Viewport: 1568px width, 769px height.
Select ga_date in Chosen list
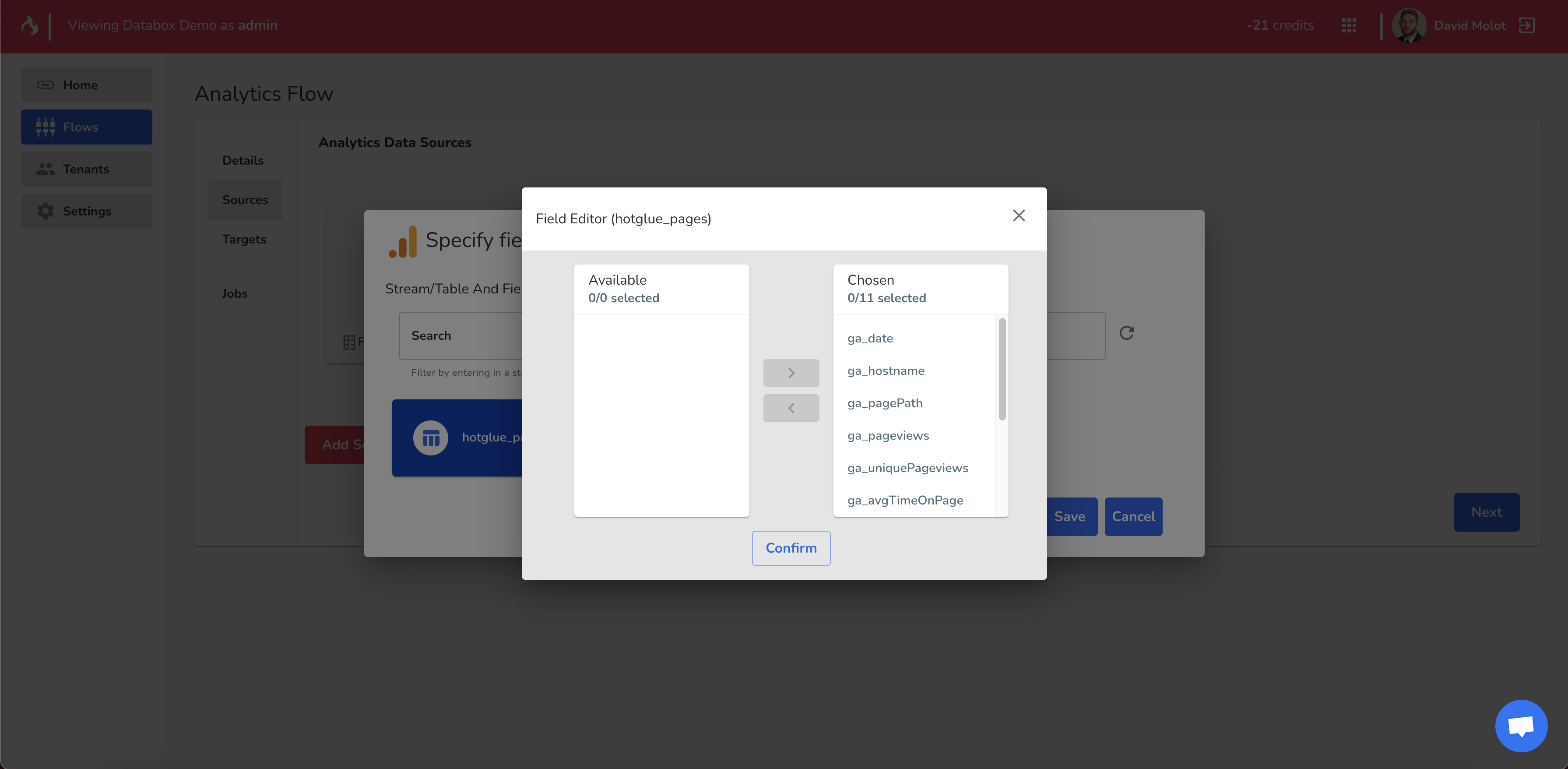870,339
